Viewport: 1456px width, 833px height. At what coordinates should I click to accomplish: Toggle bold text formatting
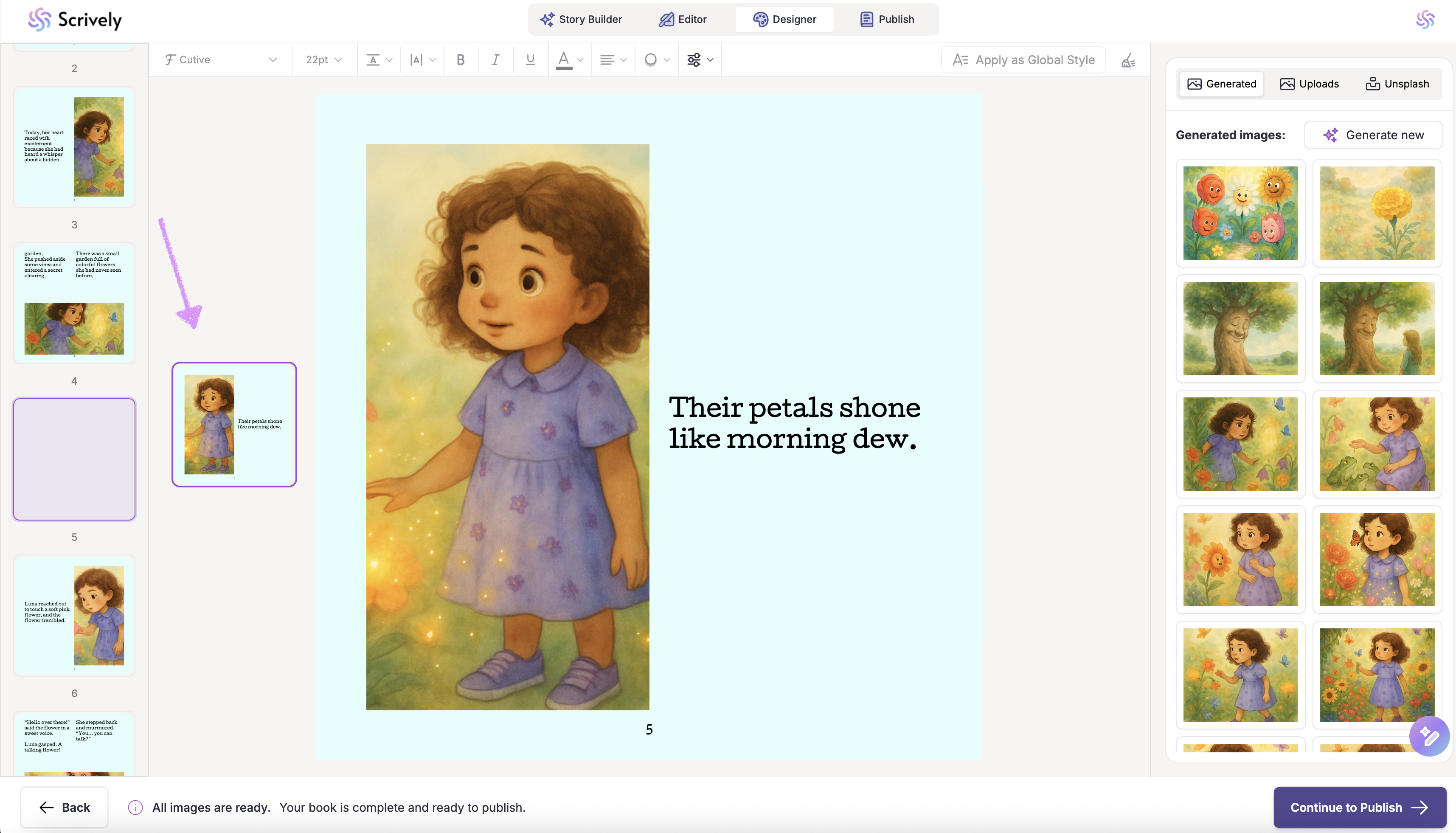click(x=461, y=59)
